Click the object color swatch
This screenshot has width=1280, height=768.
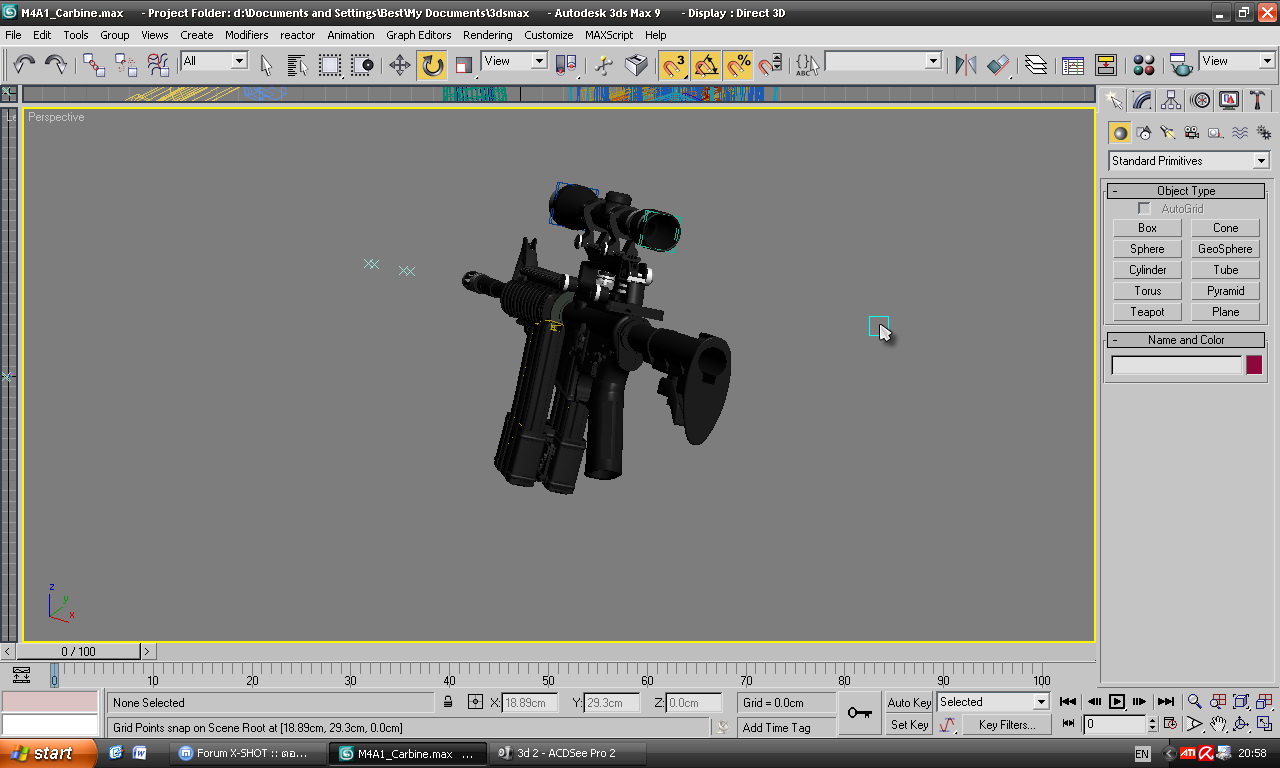1253,365
